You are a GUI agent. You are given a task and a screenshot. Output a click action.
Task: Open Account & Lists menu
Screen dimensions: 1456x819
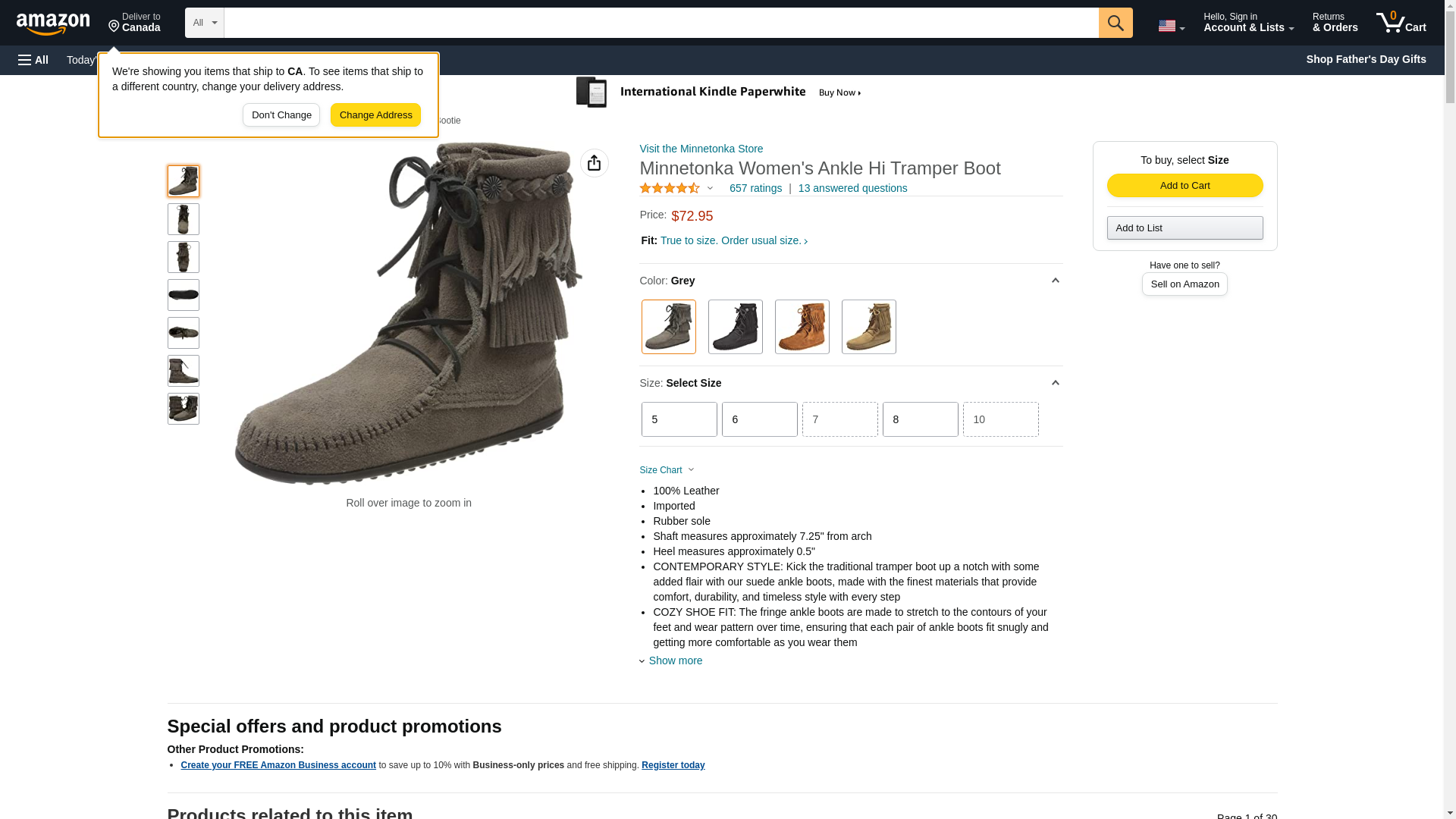click(x=1248, y=23)
